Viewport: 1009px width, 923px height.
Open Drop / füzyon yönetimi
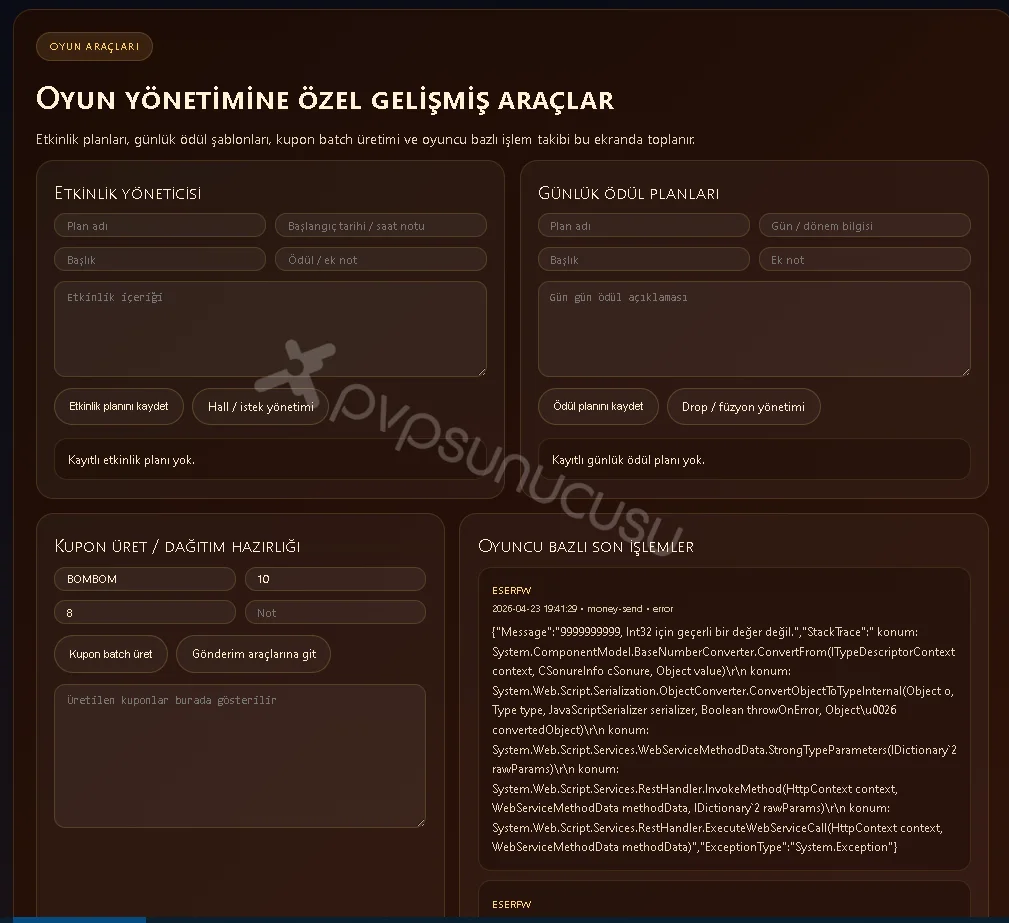tap(743, 406)
